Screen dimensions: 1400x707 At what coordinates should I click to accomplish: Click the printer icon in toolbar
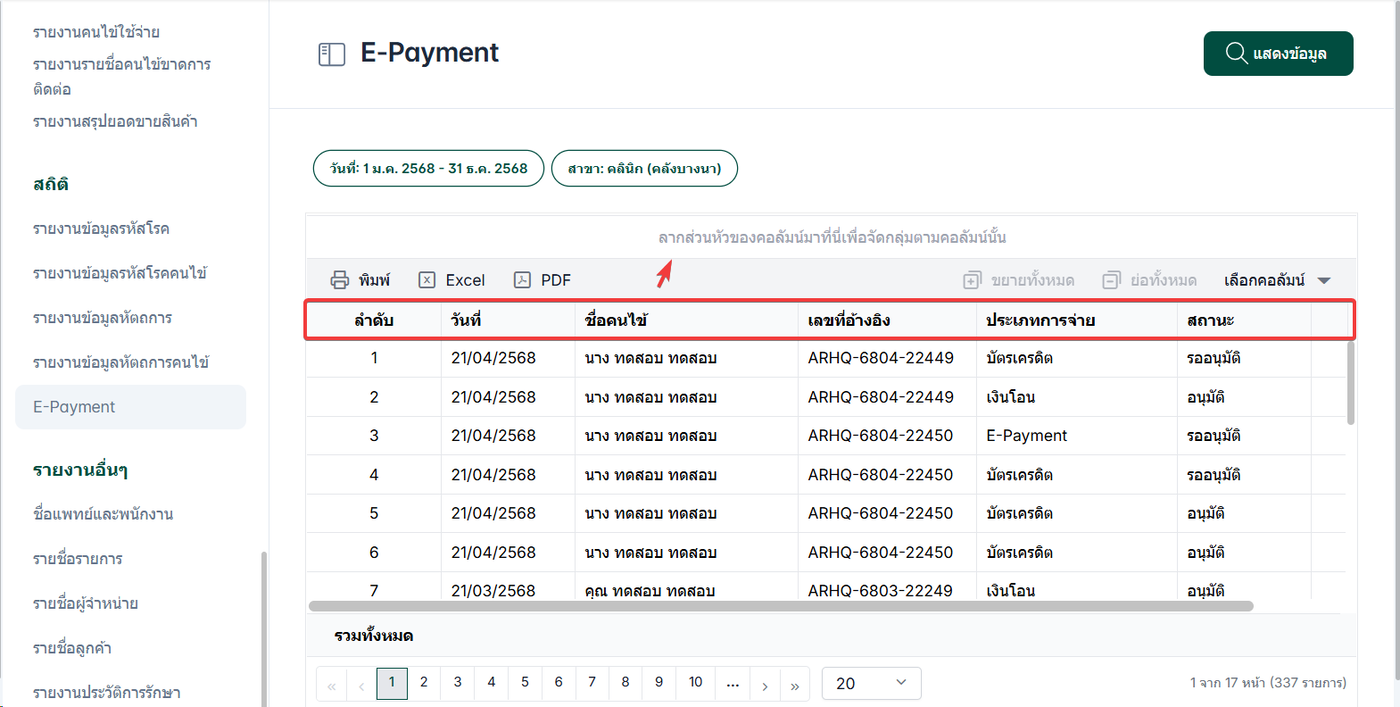tap(340, 280)
